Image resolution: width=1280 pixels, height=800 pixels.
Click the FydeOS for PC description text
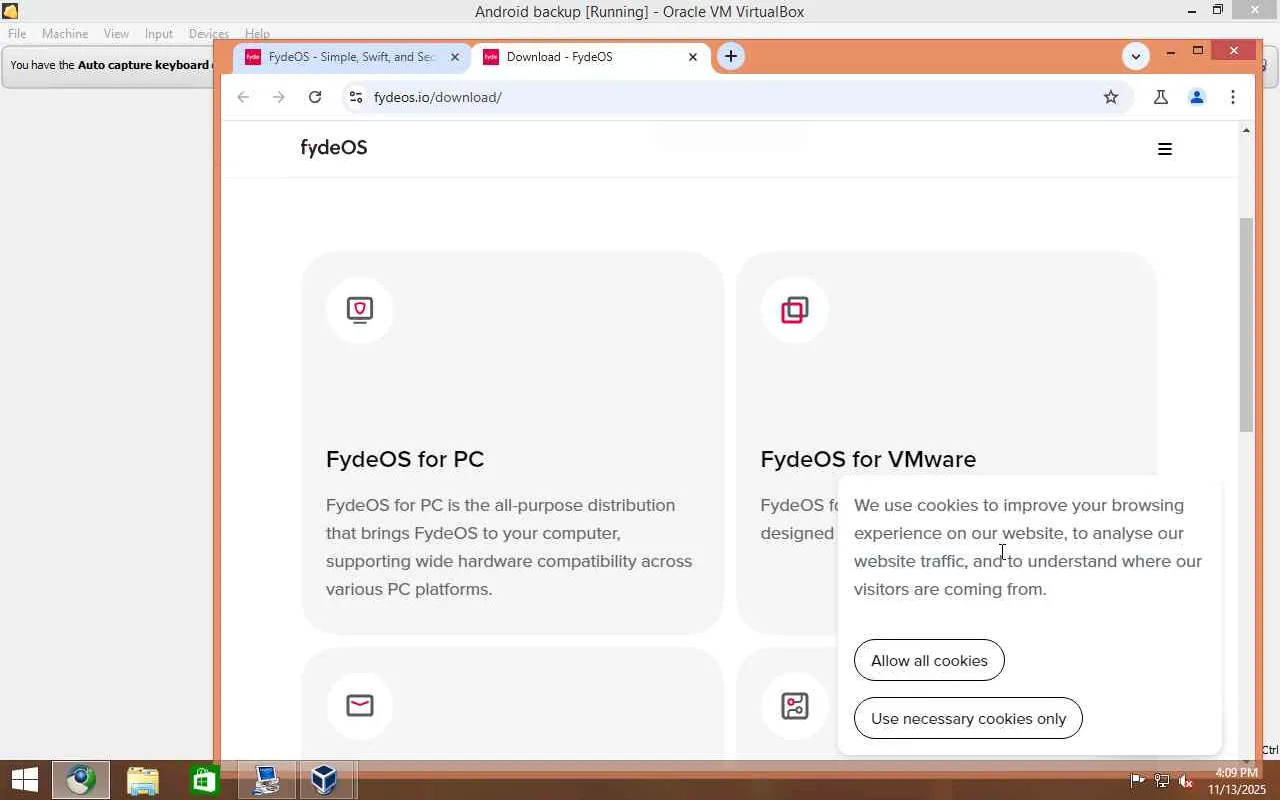509,547
